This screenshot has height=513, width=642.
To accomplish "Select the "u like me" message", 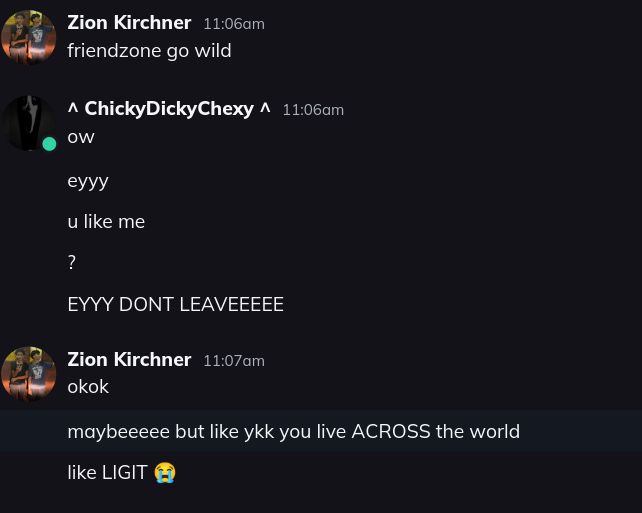I will 106,222.
